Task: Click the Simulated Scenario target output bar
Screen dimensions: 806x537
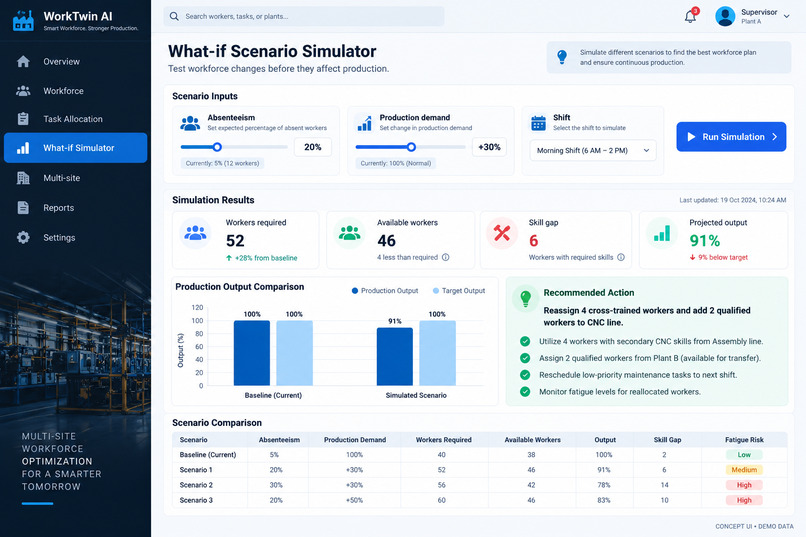Action: [x=437, y=353]
